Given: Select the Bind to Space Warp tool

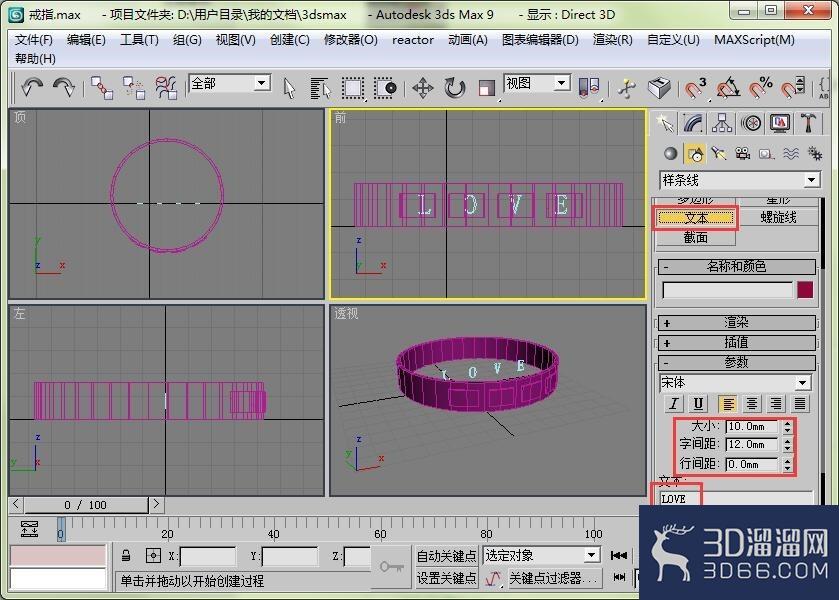Looking at the screenshot, I should pyautogui.click(x=166, y=87).
